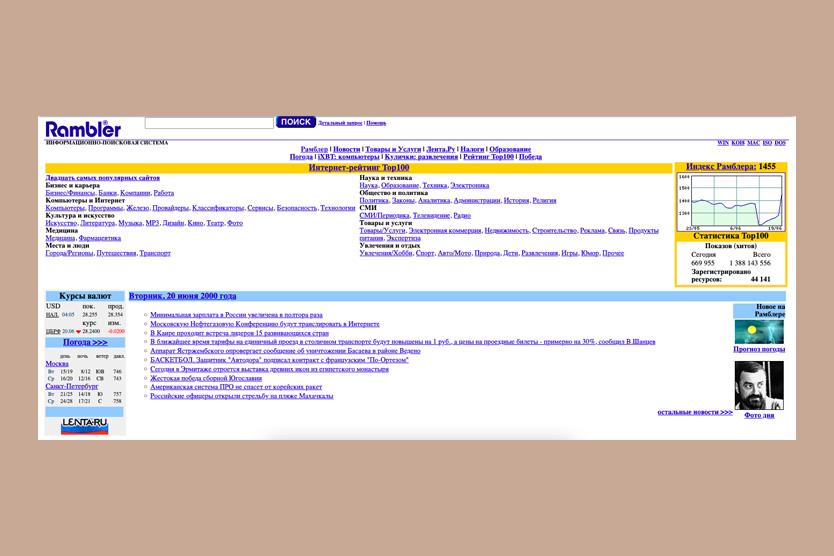Click the Rambler logo
834x556 pixels.
(83, 128)
